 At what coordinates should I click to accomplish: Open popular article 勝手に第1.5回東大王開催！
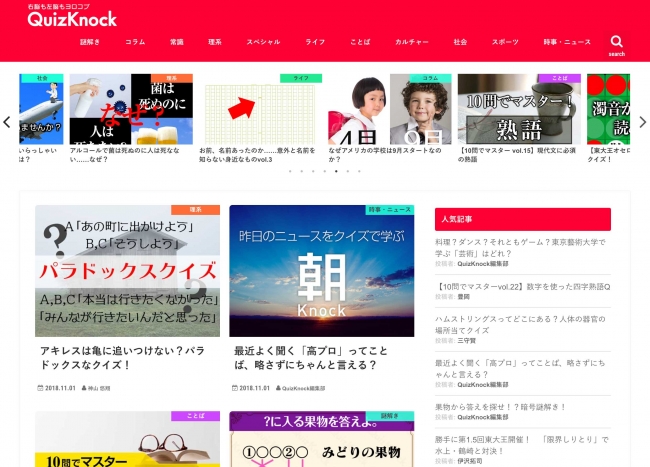tap(521, 445)
